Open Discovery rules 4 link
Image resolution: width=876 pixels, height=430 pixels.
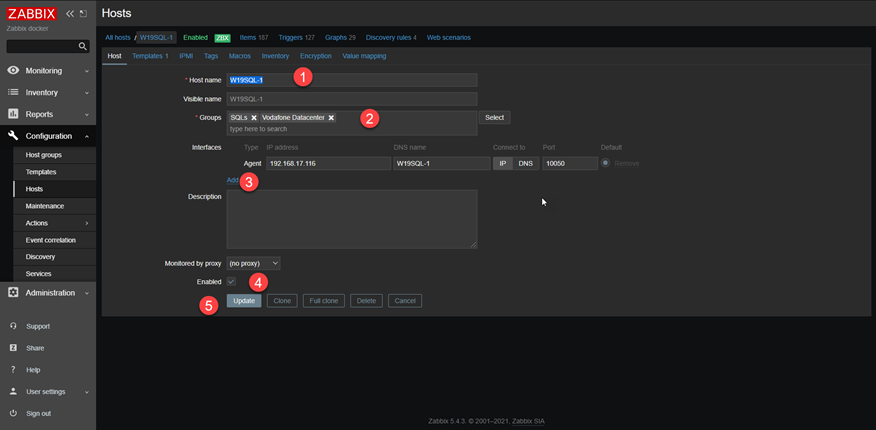[391, 37]
